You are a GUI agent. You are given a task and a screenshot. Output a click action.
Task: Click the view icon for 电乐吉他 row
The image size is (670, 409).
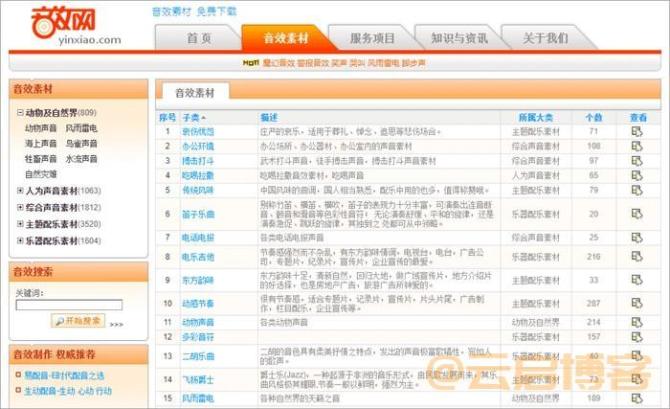(x=636, y=257)
